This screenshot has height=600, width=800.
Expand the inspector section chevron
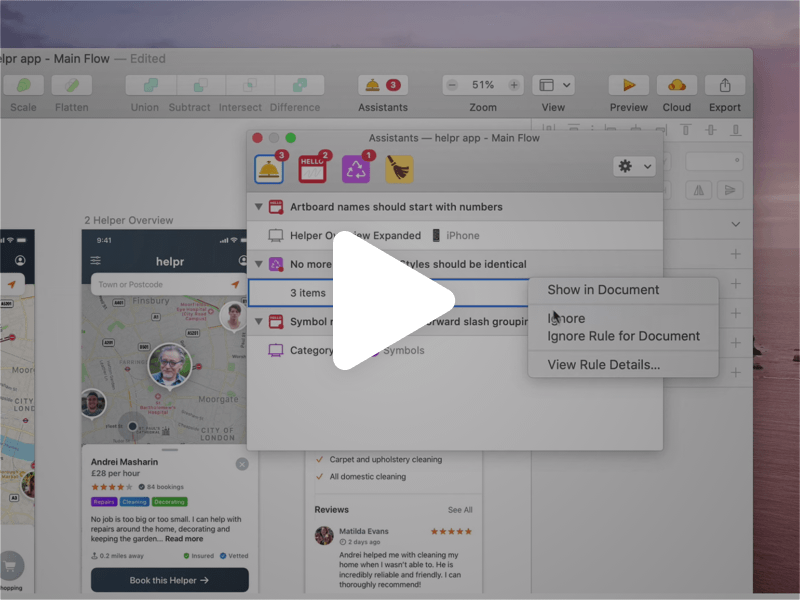click(735, 224)
